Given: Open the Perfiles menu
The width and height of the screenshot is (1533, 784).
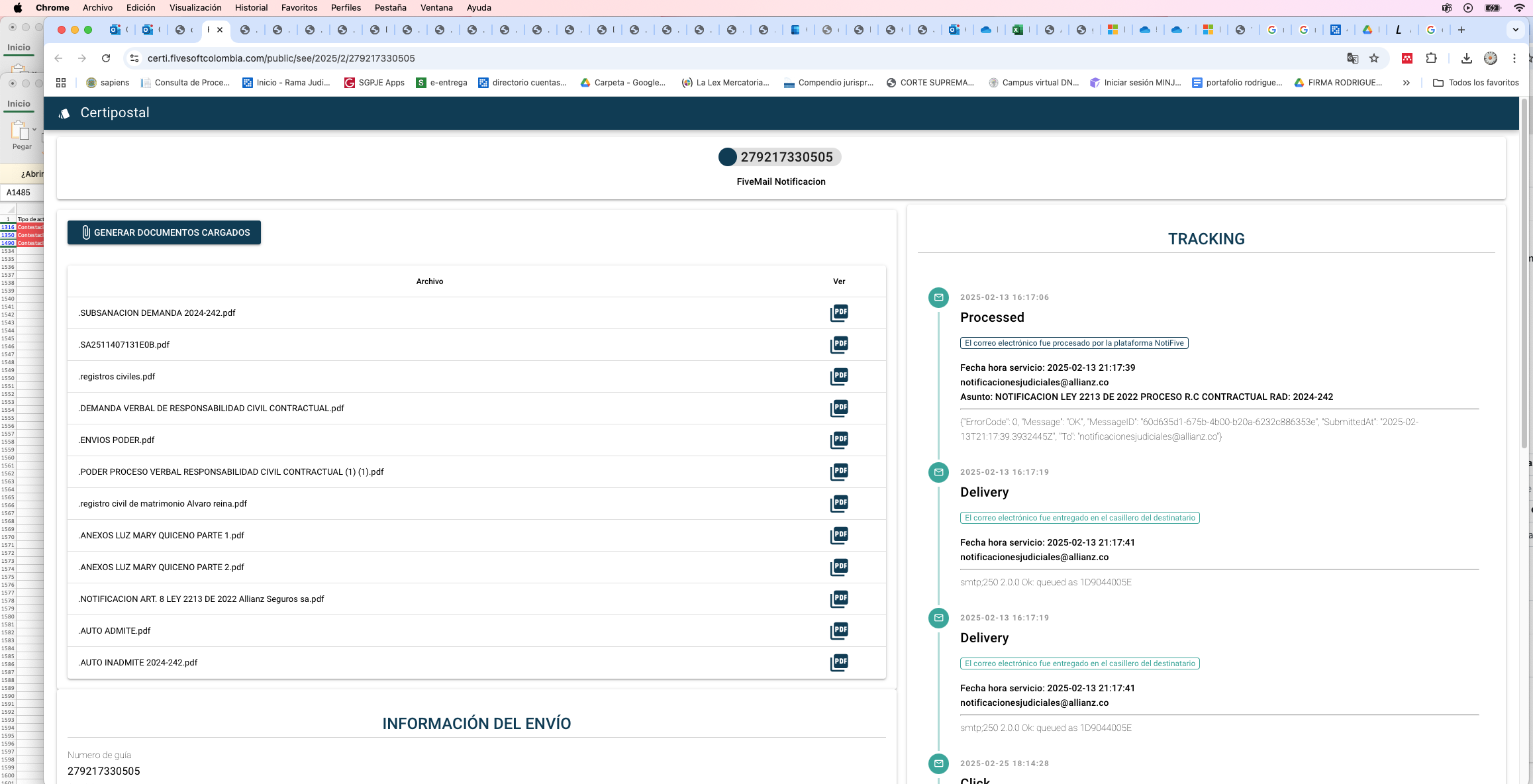Looking at the screenshot, I should click(346, 7).
